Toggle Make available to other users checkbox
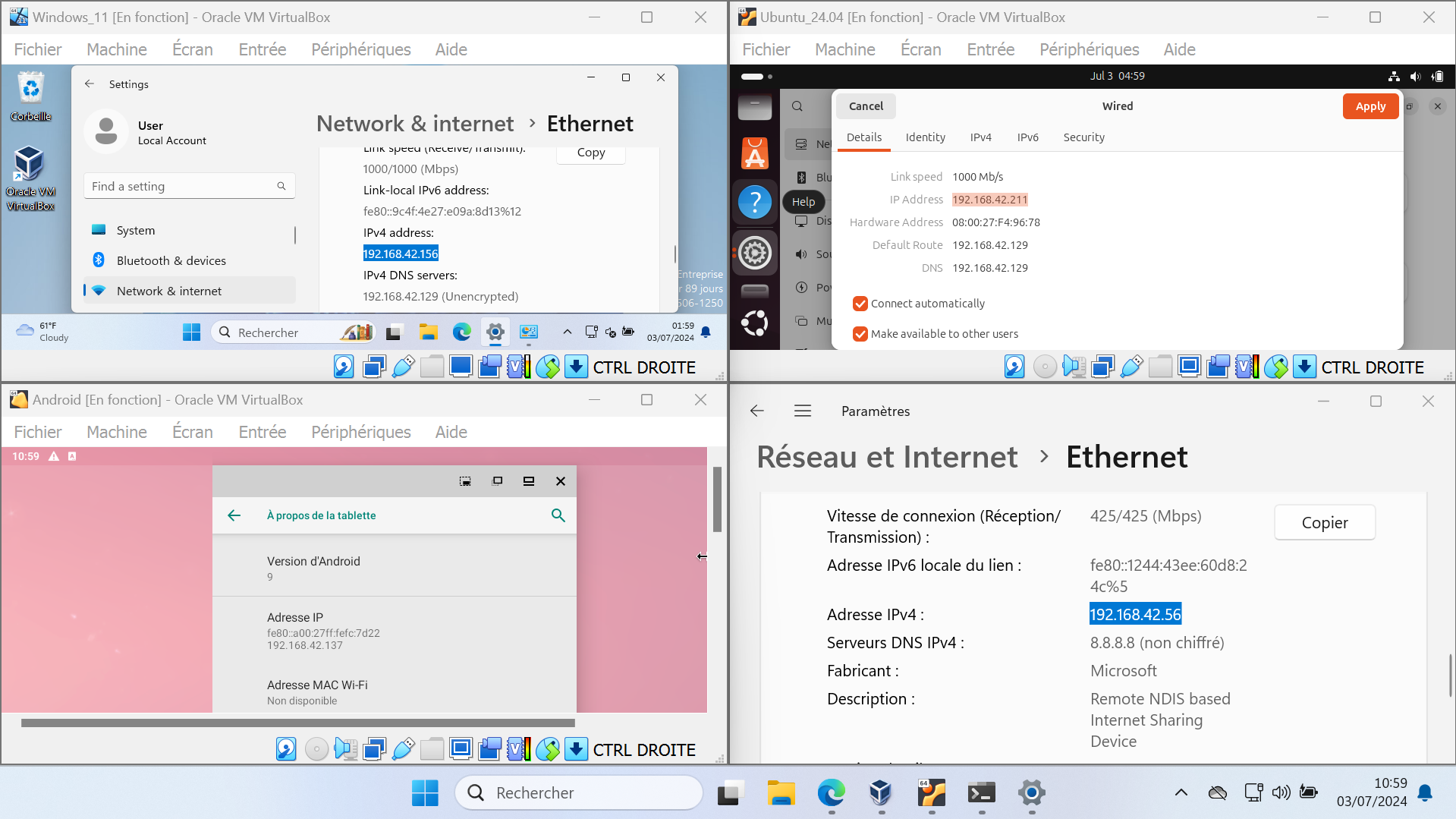This screenshot has width=1456, height=819. (860, 334)
